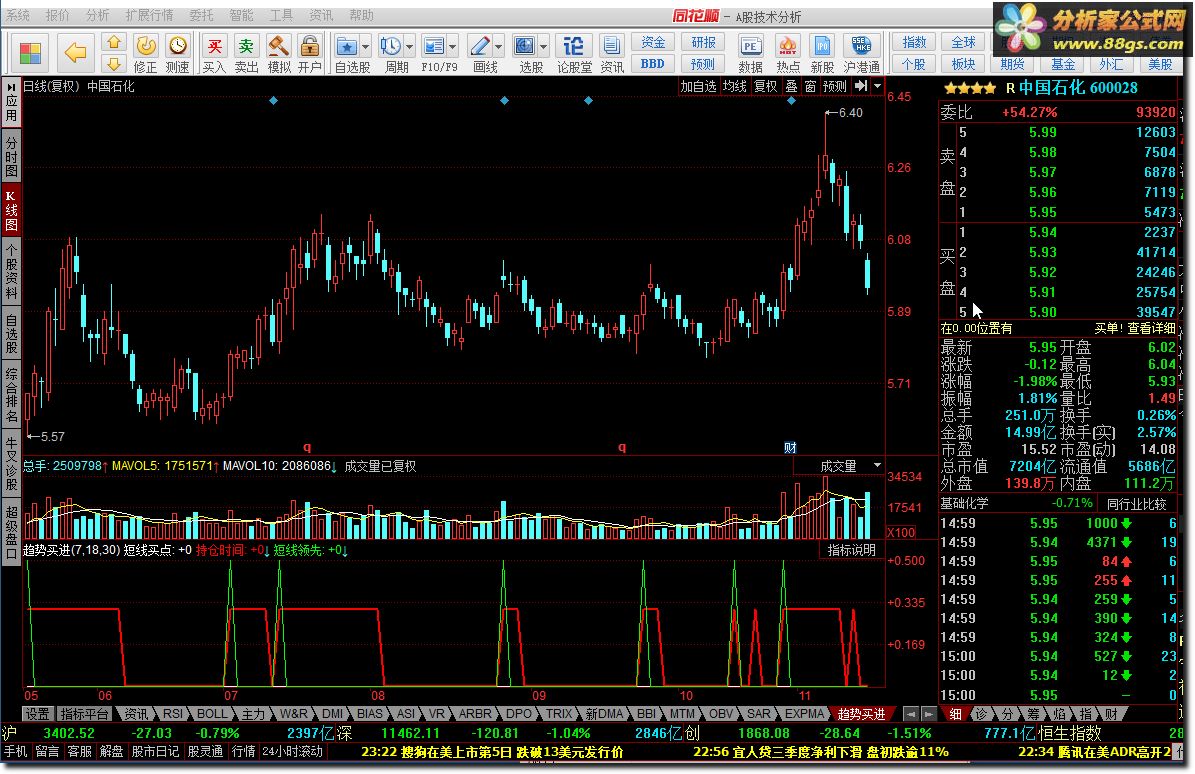This screenshot has height=774, width=1195.
Task: Open the 资讯 news document icon
Action: [x=612, y=53]
